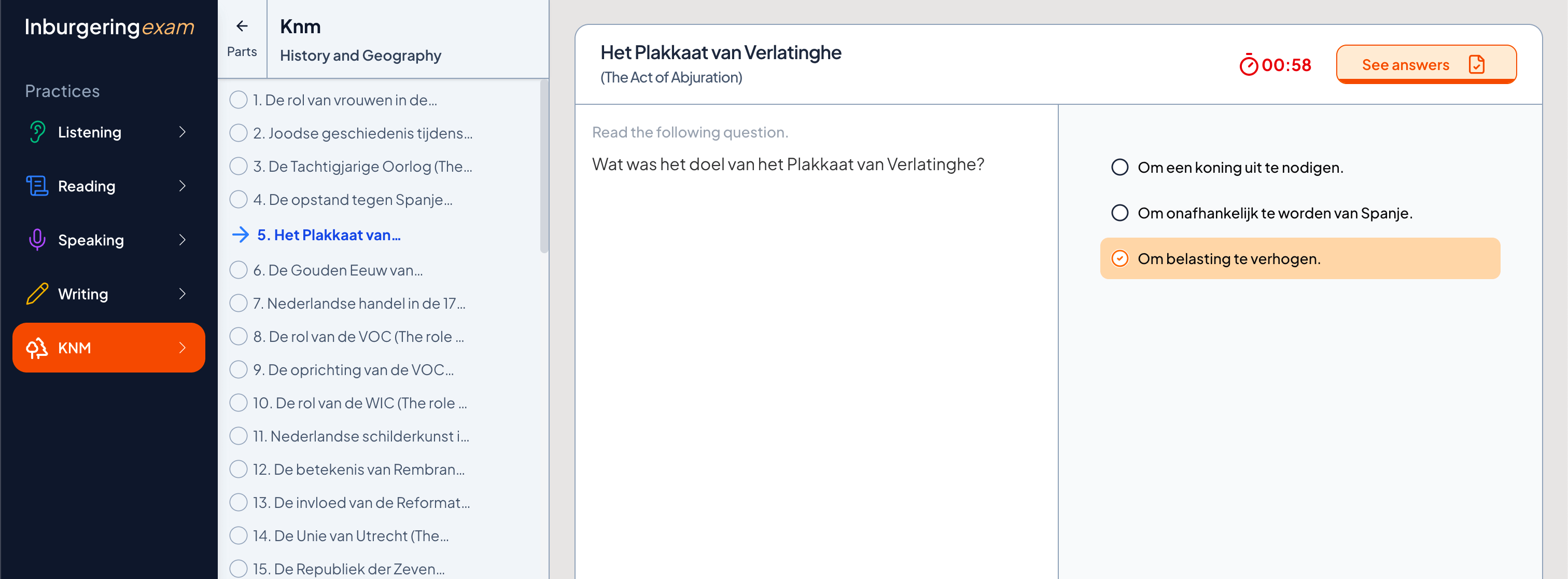Open question 12. De betekenis van Rembran...
The image size is (1568, 579).
tap(358, 469)
